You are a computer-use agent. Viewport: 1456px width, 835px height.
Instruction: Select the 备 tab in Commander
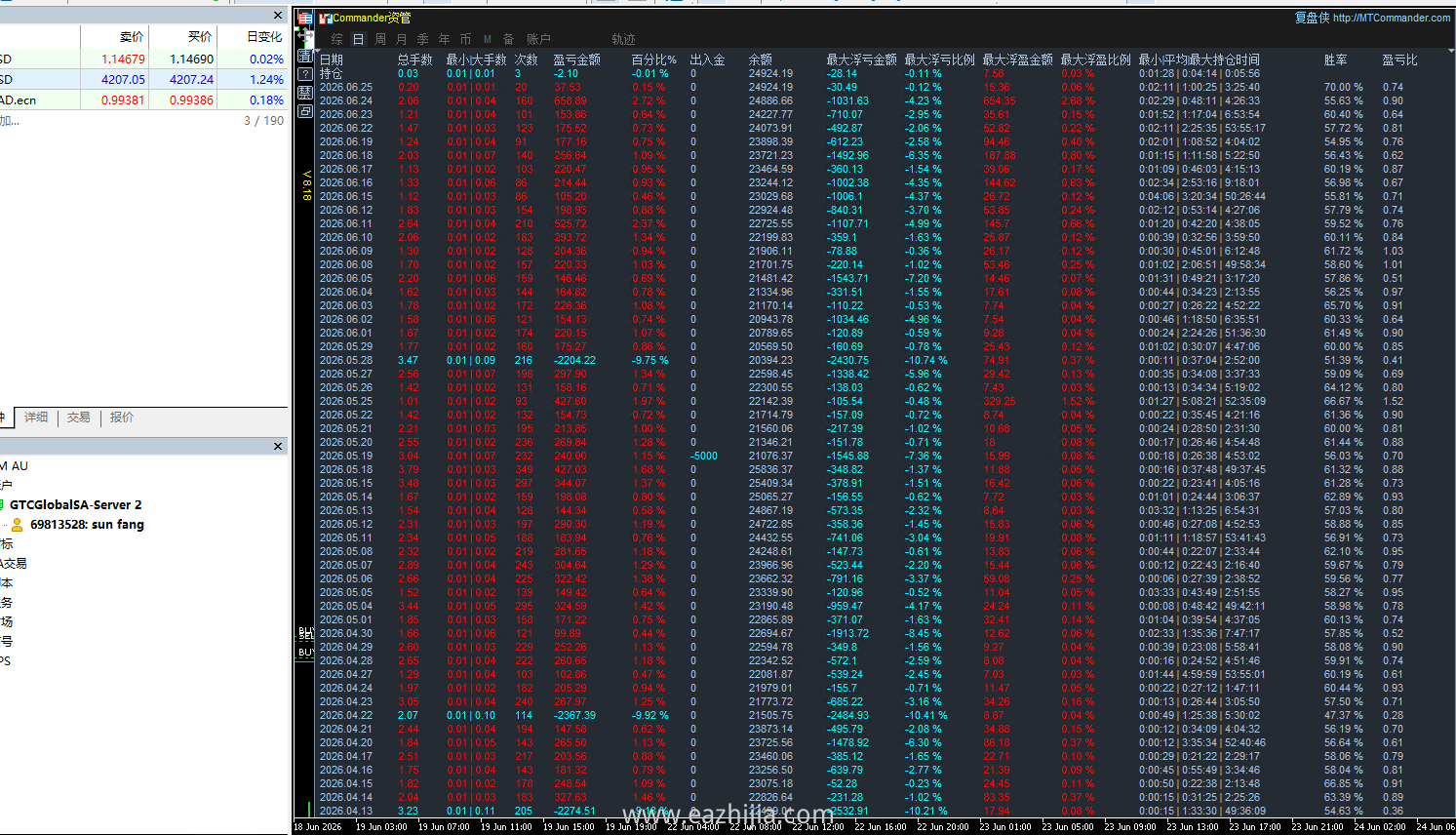click(509, 39)
